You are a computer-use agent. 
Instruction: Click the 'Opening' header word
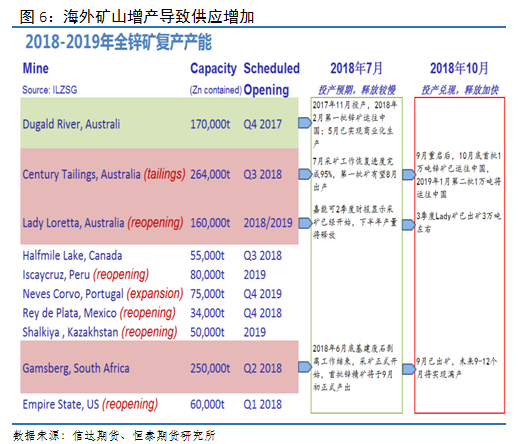pos(266,90)
